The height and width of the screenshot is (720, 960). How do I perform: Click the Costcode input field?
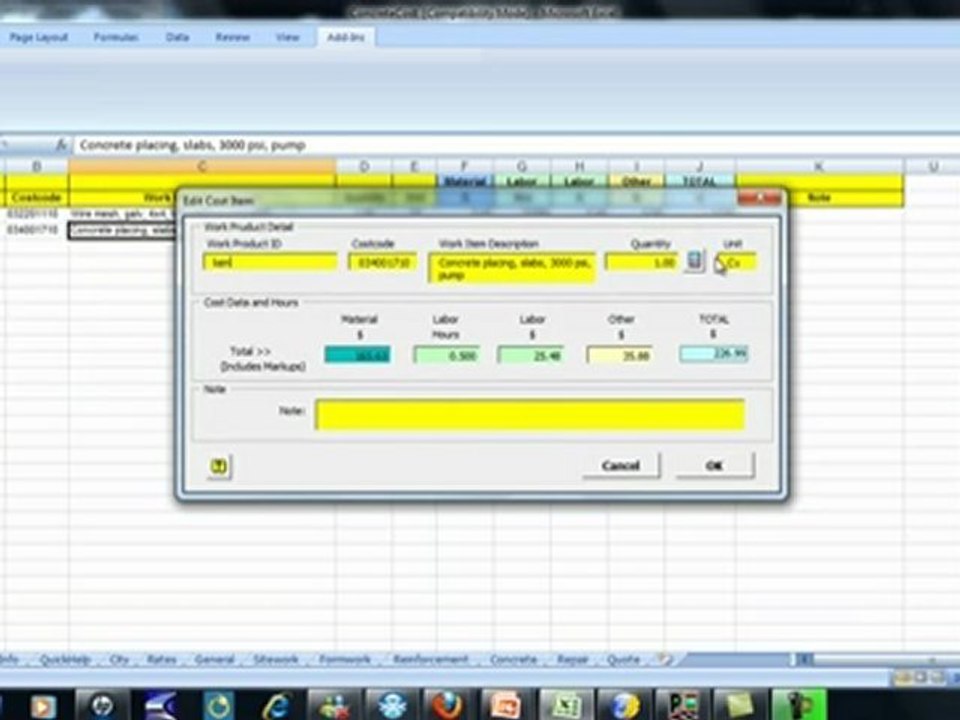[383, 262]
